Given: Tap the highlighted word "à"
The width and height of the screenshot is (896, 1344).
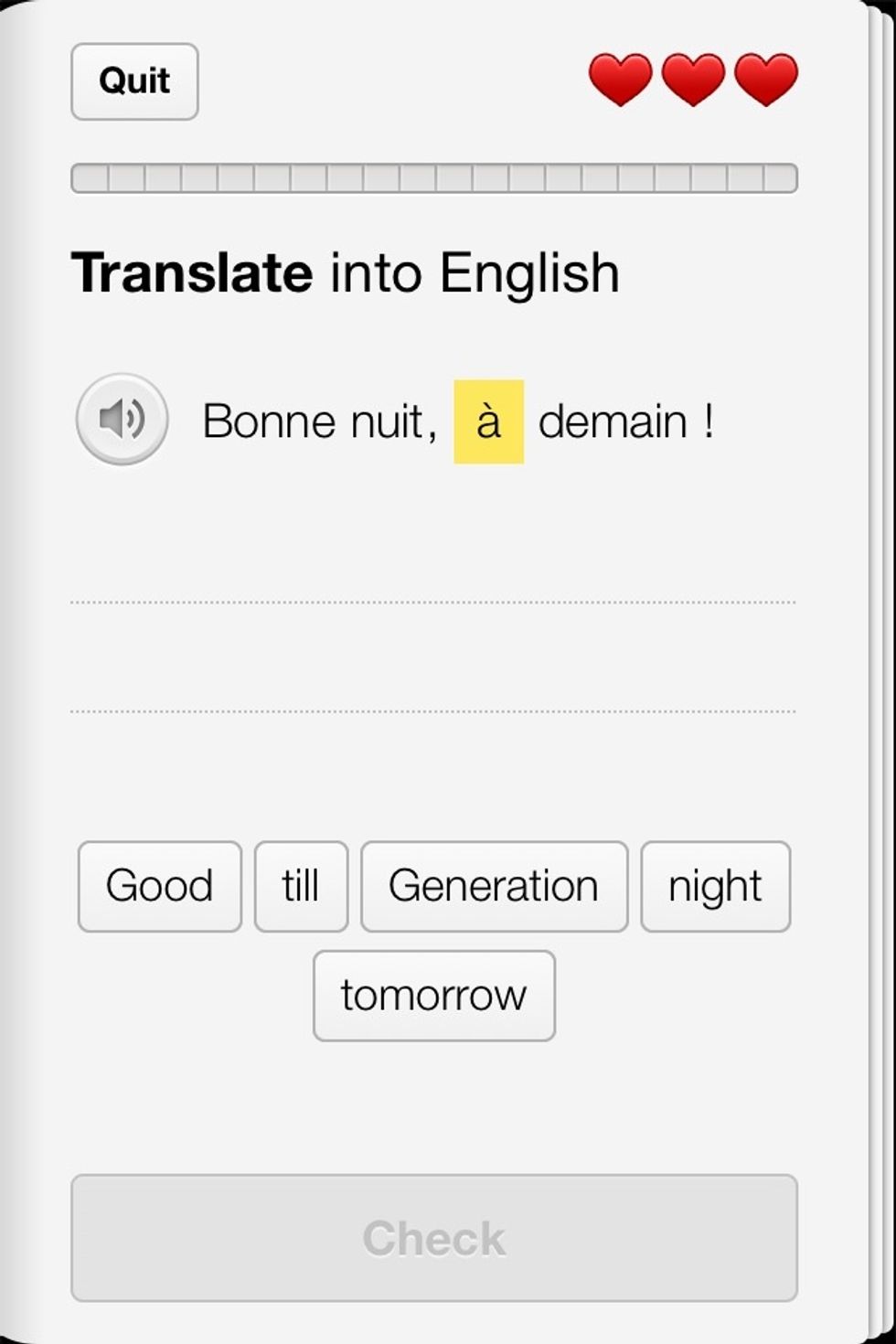Looking at the screenshot, I should (488, 421).
